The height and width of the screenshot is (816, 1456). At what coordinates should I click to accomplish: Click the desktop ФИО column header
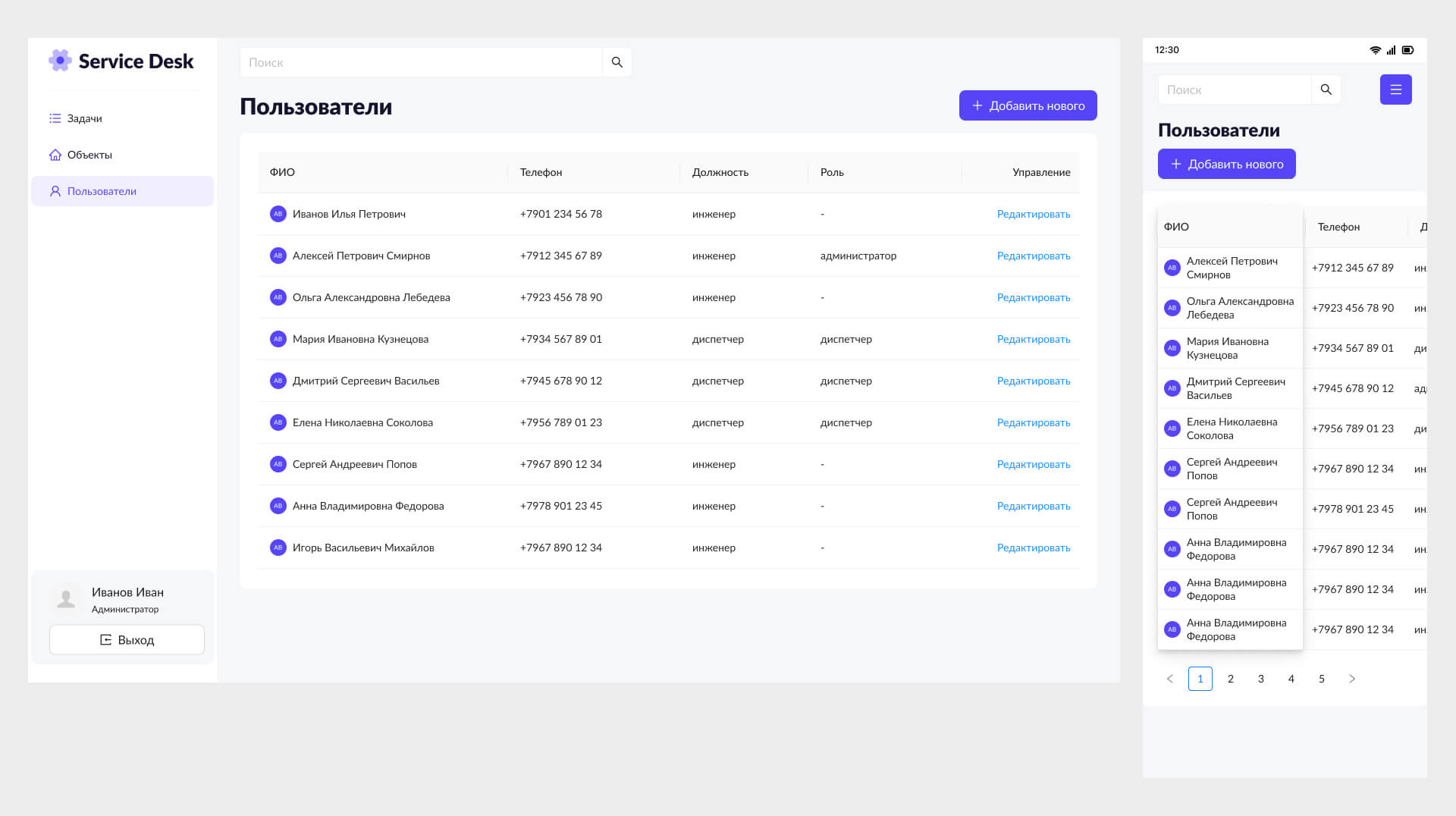pos(383,172)
